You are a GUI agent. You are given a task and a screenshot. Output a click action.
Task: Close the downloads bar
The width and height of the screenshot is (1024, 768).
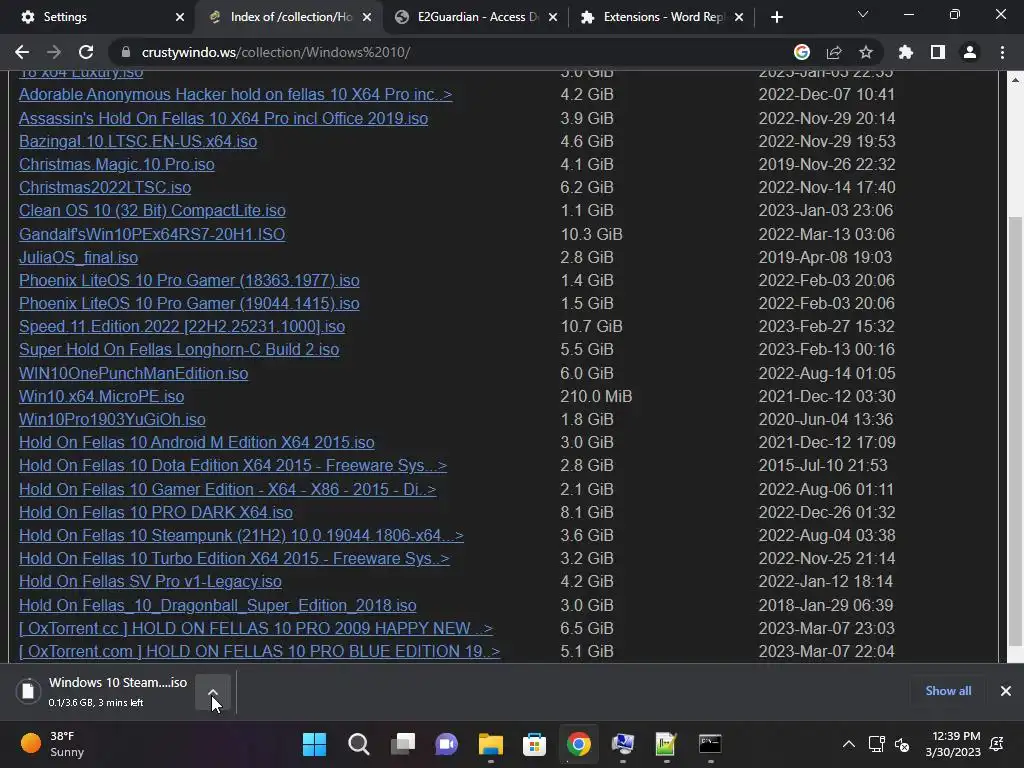coord(1006,691)
